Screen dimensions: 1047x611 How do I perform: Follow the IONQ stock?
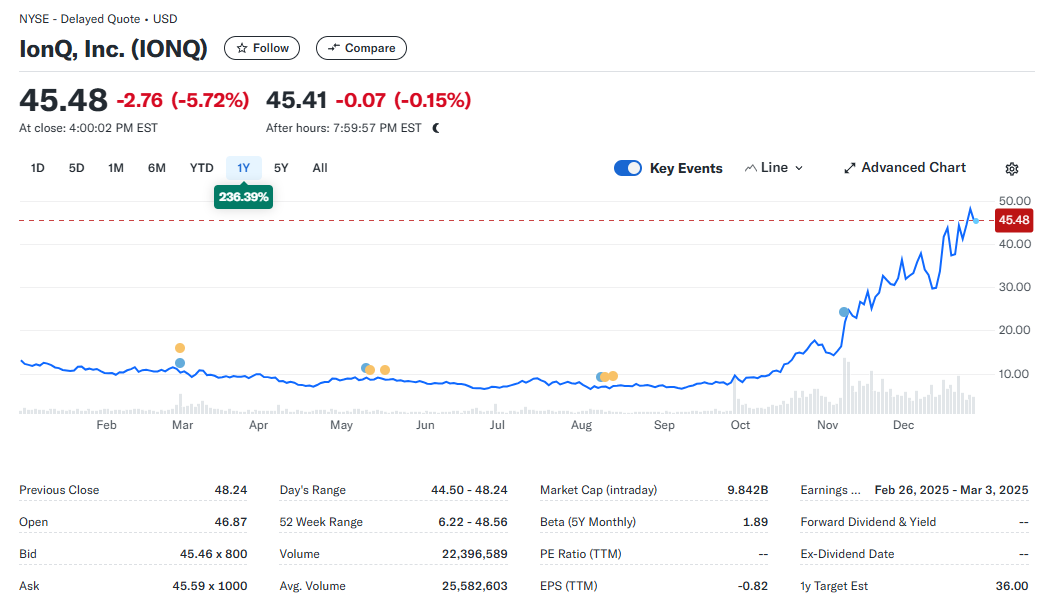click(262, 48)
